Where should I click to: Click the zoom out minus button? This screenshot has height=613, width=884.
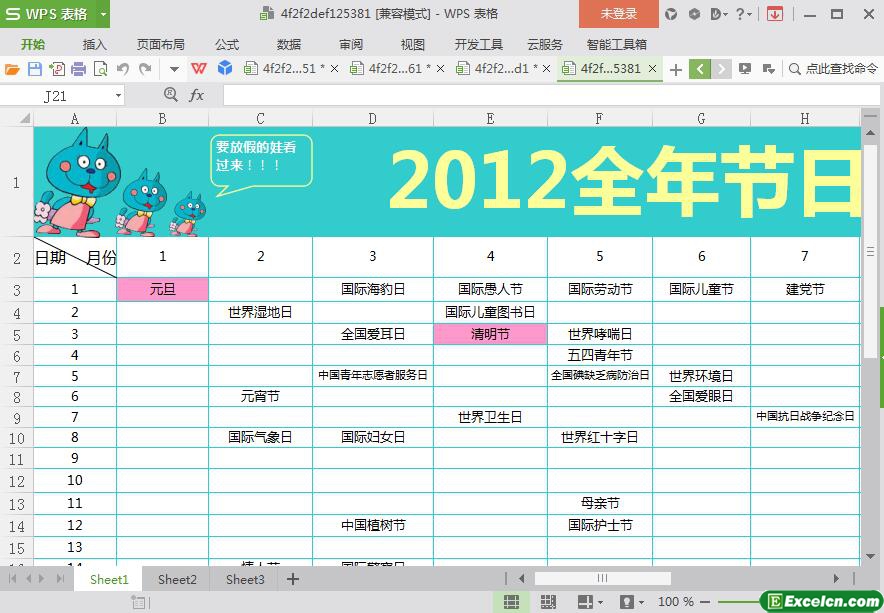[704, 602]
